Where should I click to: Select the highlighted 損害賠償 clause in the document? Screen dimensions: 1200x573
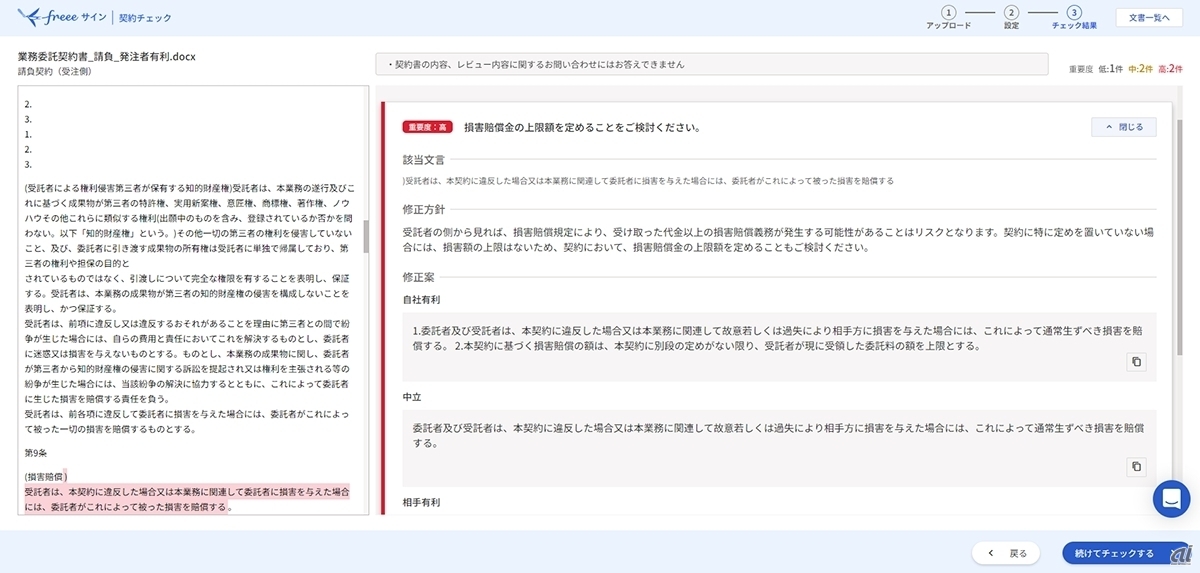click(x=187, y=499)
